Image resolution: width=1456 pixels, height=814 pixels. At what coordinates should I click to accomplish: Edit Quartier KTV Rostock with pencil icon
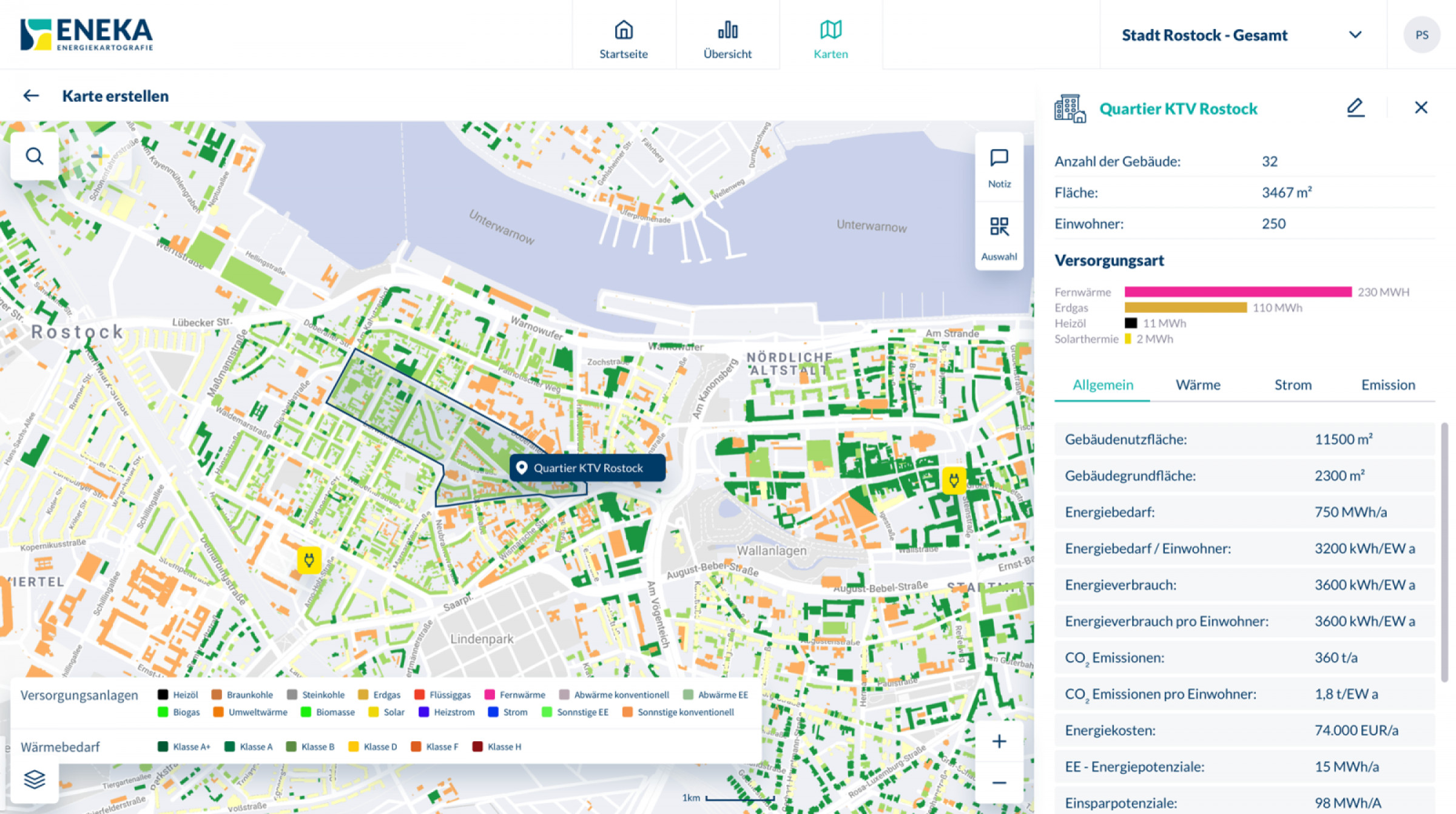(1355, 108)
